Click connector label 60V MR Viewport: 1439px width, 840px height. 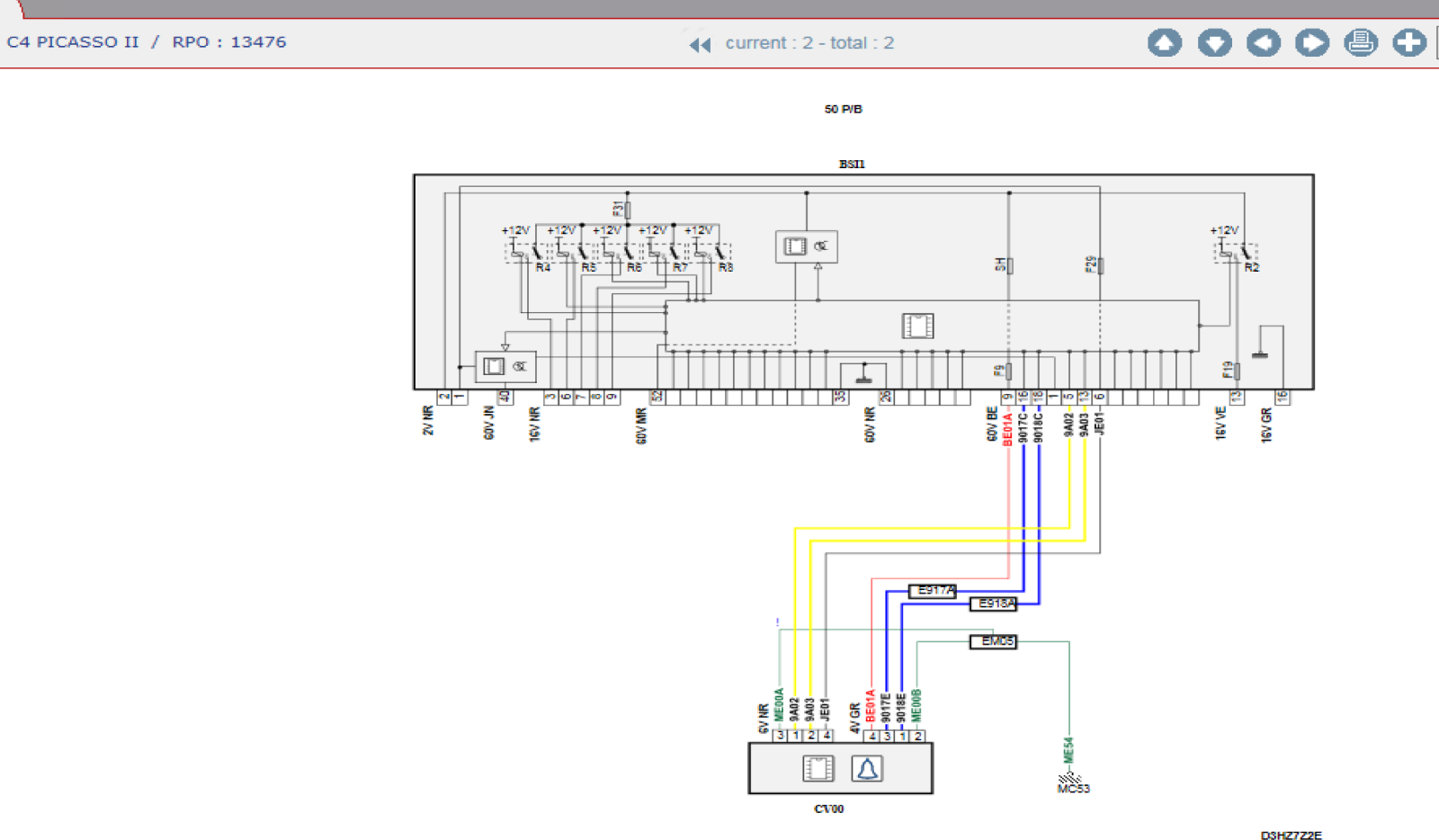641,425
